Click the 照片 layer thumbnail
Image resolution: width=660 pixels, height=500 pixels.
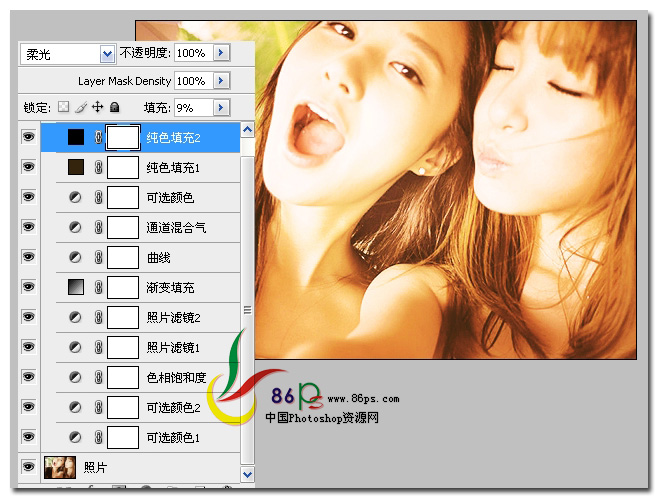[60, 467]
